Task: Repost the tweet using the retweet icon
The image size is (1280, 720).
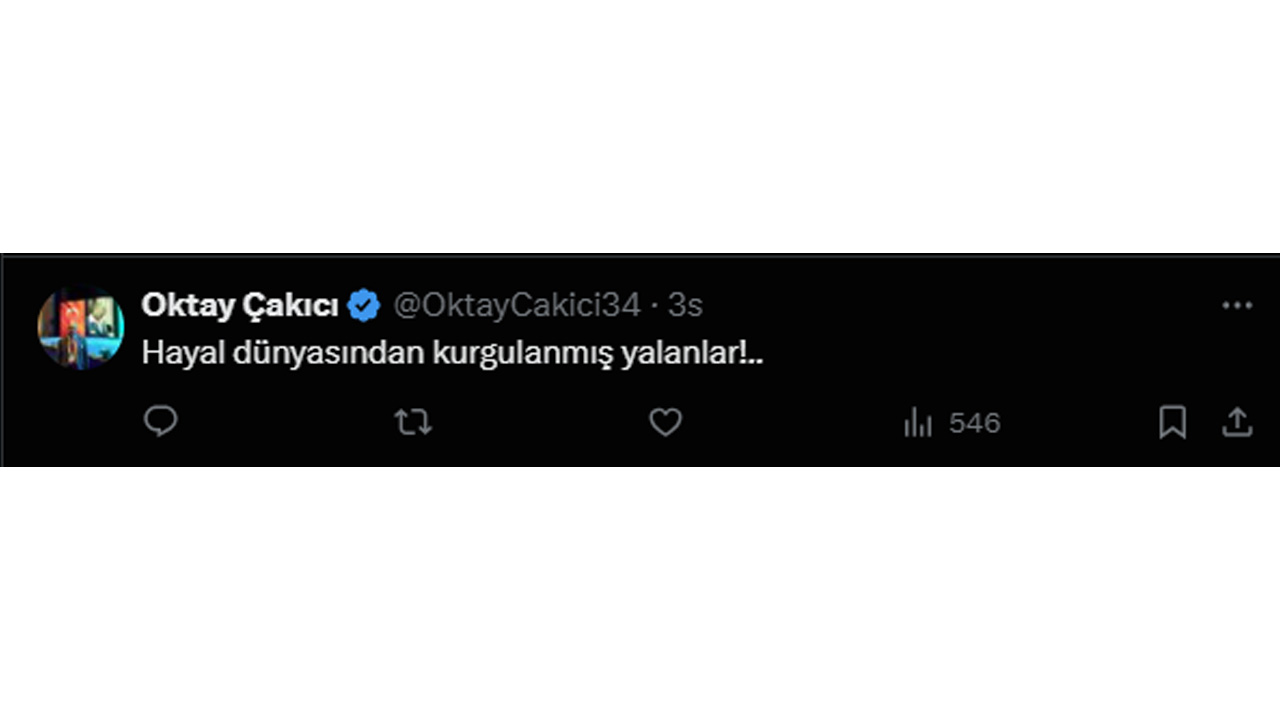Action: click(x=413, y=423)
